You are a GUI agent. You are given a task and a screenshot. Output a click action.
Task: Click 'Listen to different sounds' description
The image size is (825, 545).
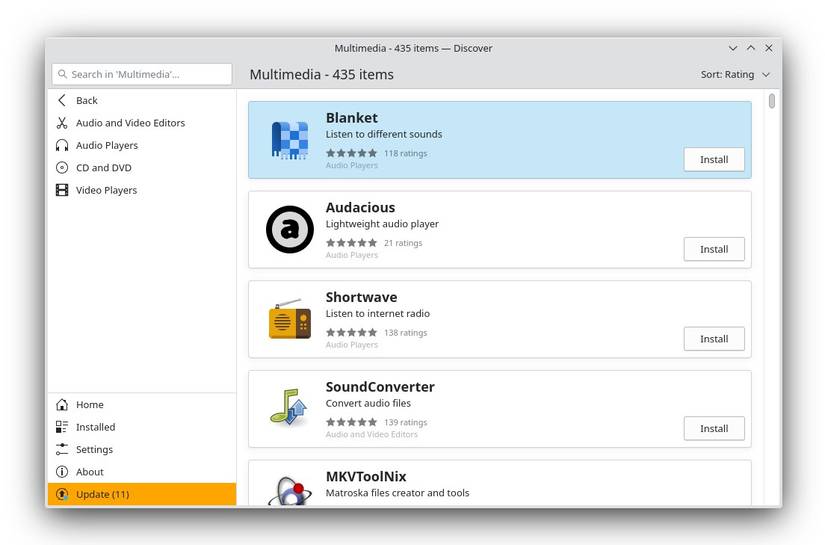[384, 135]
